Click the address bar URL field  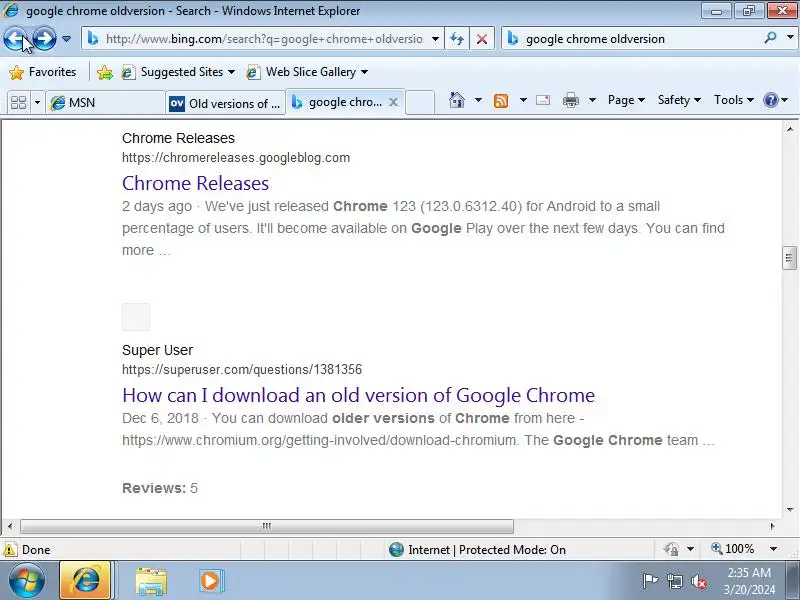263,39
